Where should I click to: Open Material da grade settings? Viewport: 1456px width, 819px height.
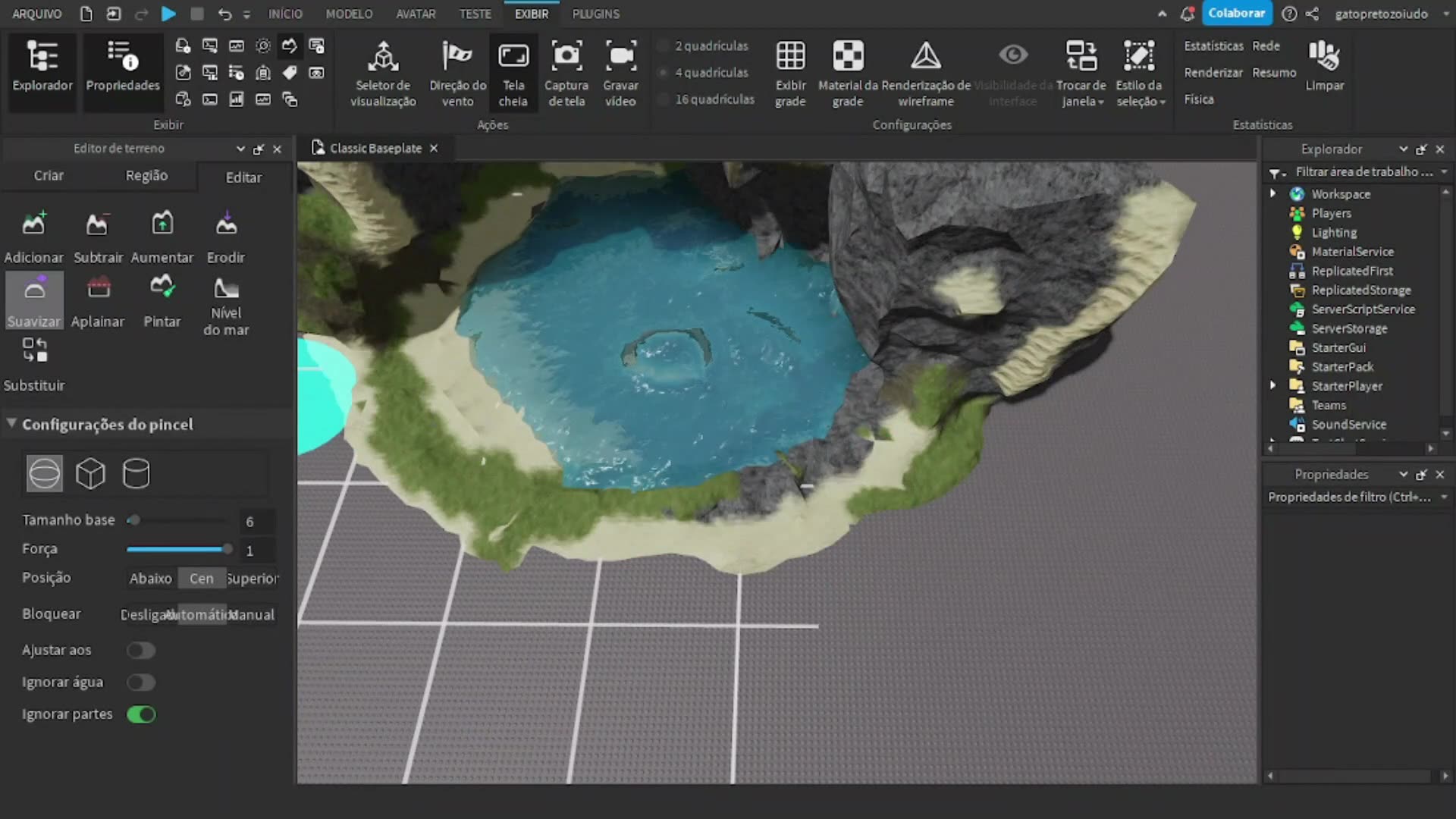[847, 72]
